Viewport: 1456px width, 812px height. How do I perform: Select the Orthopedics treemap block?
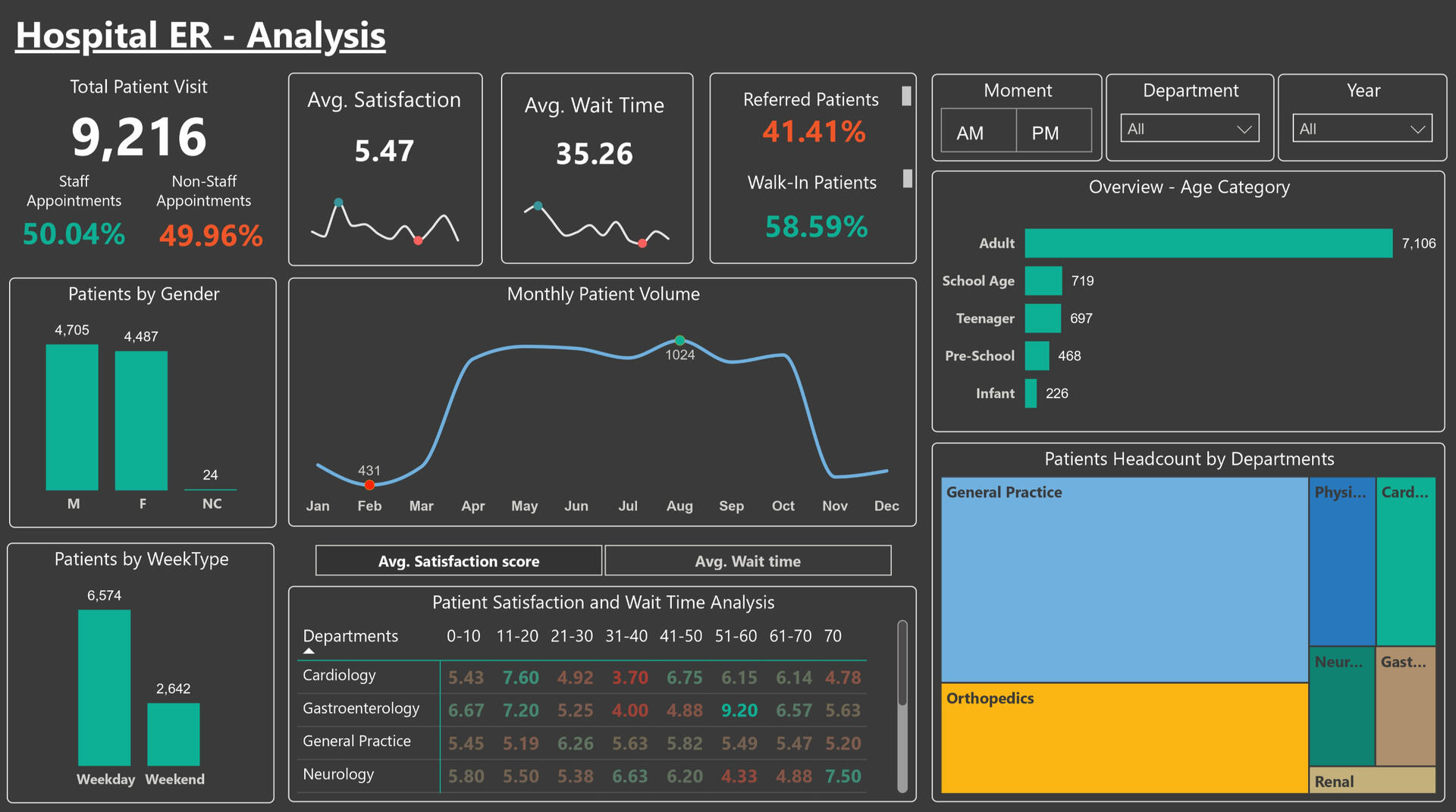[1124, 738]
